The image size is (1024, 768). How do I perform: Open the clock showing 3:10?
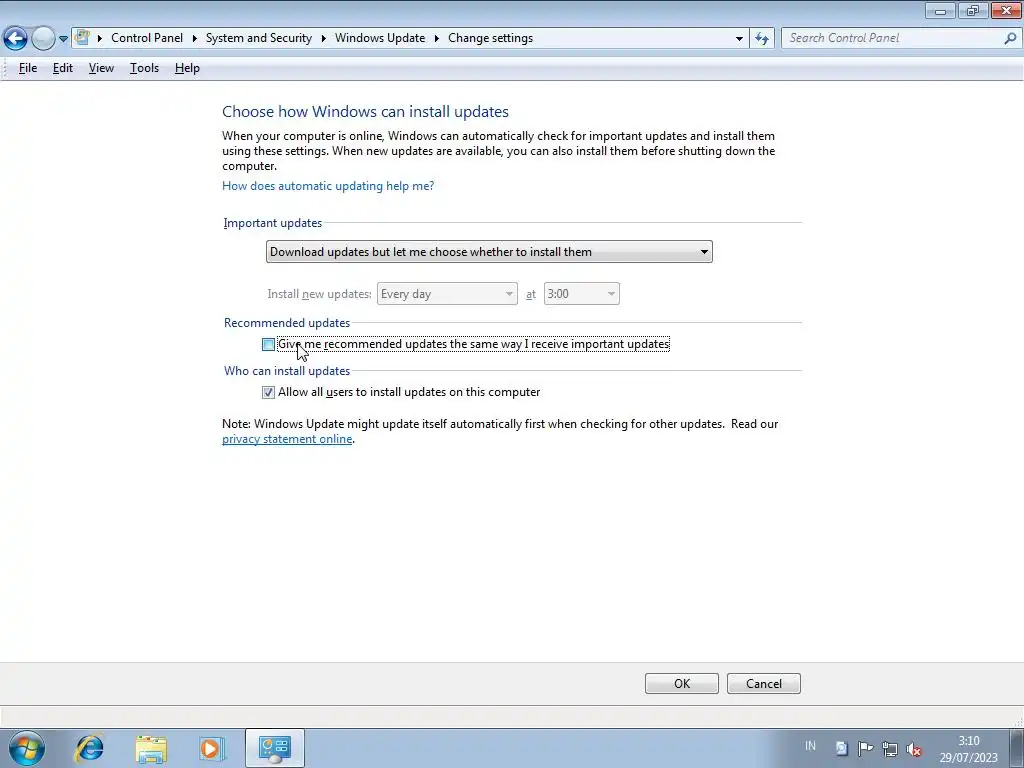click(x=969, y=749)
